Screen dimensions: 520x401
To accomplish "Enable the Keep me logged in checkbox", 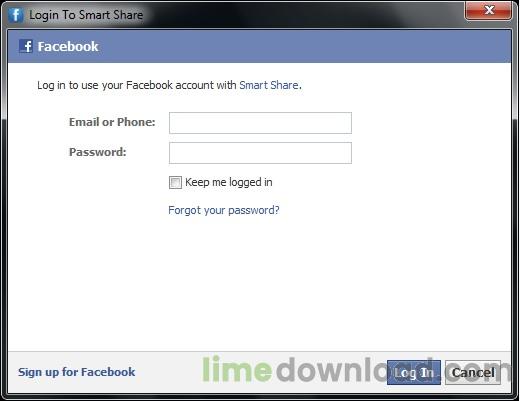I will click(x=175, y=182).
